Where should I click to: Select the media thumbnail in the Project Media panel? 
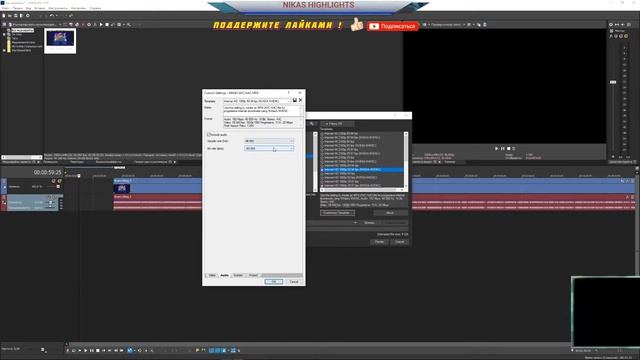click(60, 41)
